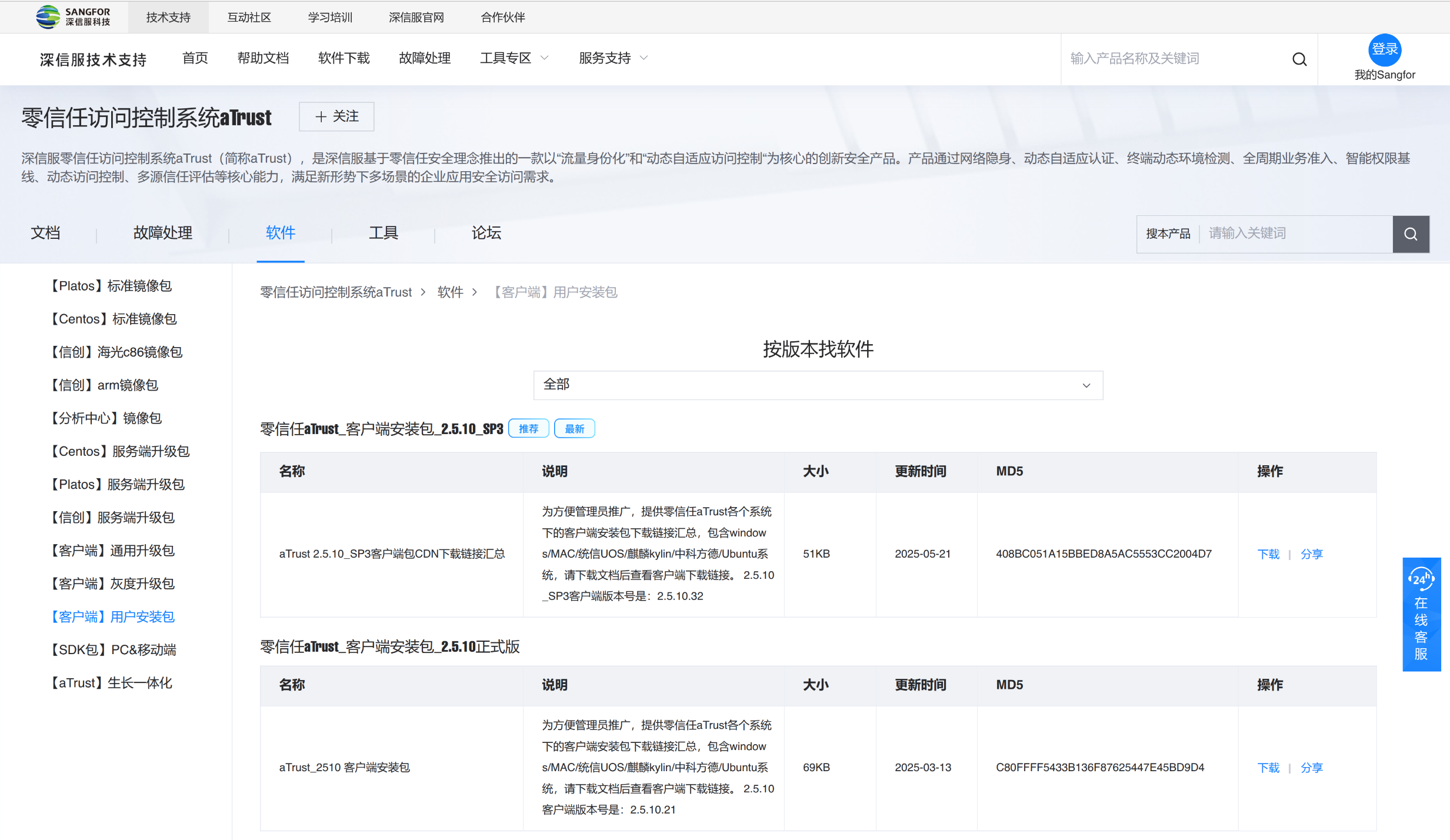Click date cell 2025-03-13
Image resolution: width=1450 pixels, height=840 pixels.
tap(922, 768)
